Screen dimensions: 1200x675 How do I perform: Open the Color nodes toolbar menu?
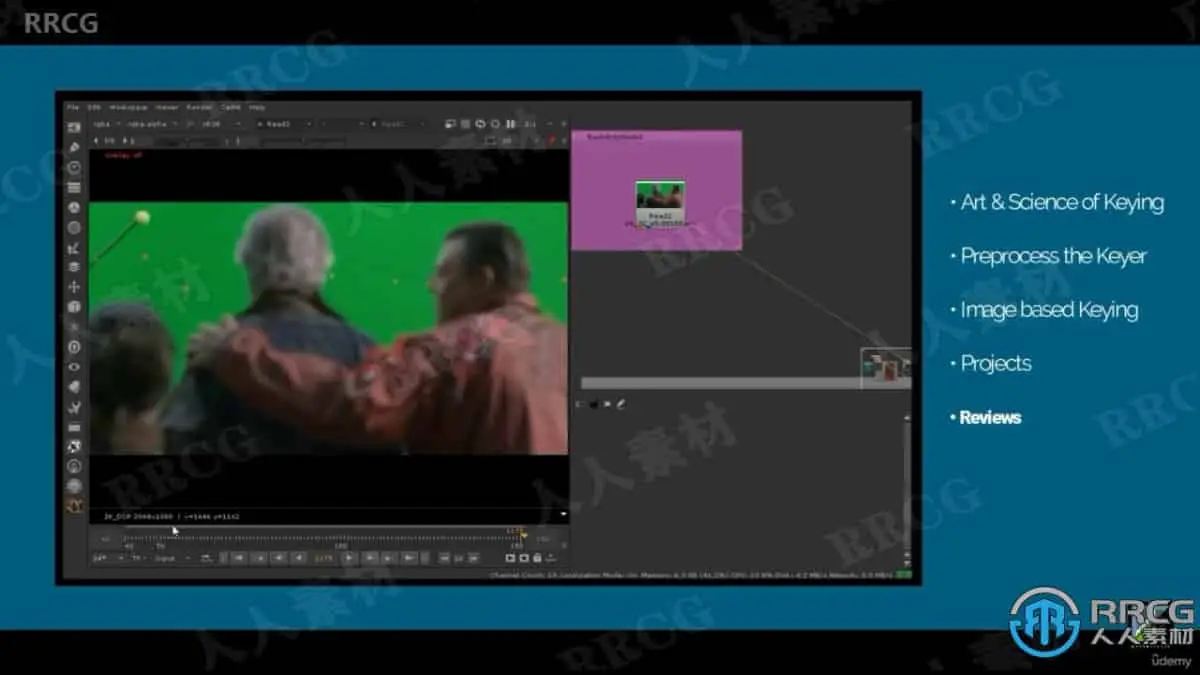74,207
